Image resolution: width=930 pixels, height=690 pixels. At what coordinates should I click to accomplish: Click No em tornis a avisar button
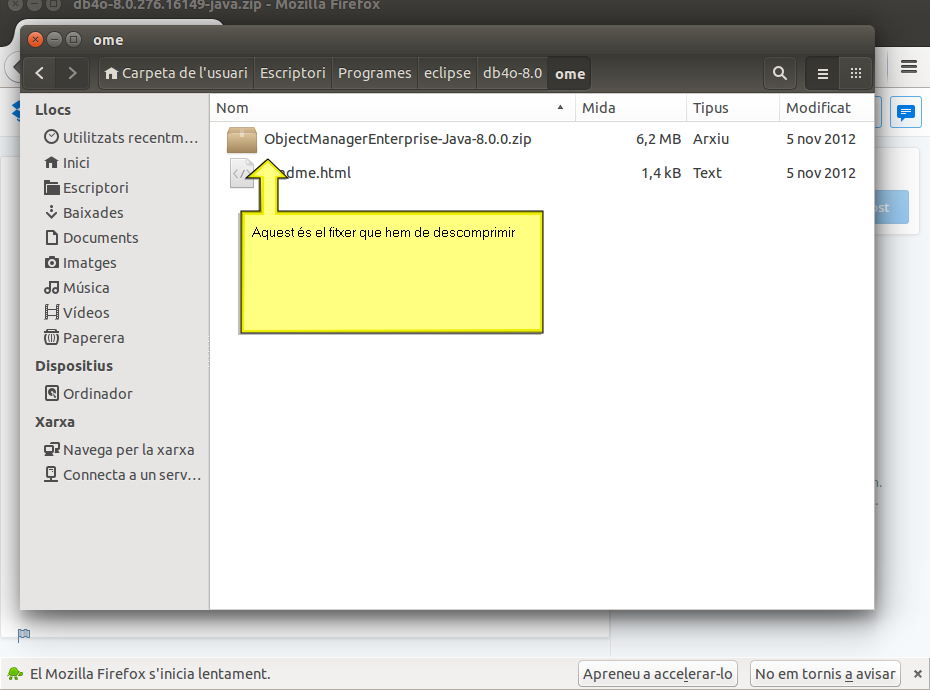coord(825,674)
